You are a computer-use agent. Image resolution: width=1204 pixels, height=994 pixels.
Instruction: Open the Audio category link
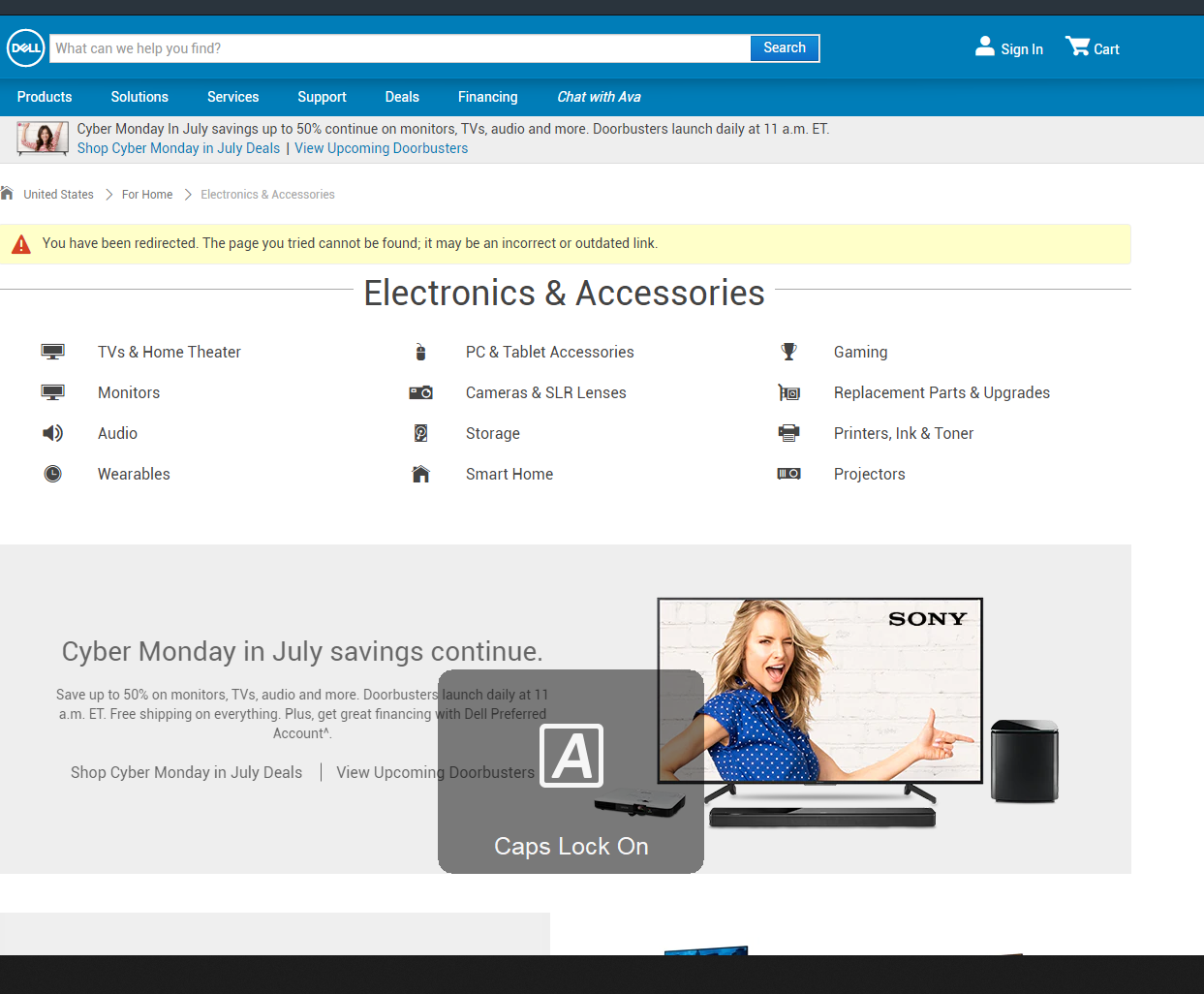coord(117,433)
